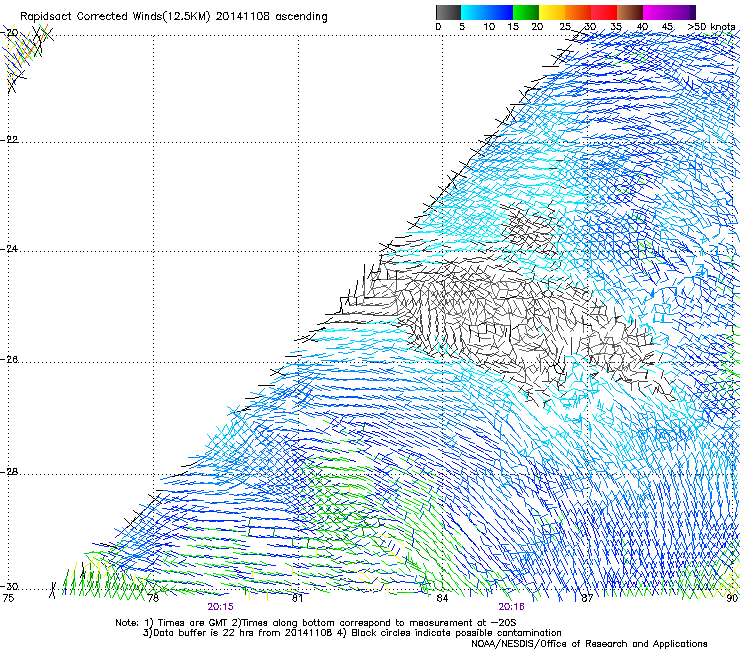Click the latitude label '-26'
Viewport: 740px width, 650px height.
tap(9, 360)
